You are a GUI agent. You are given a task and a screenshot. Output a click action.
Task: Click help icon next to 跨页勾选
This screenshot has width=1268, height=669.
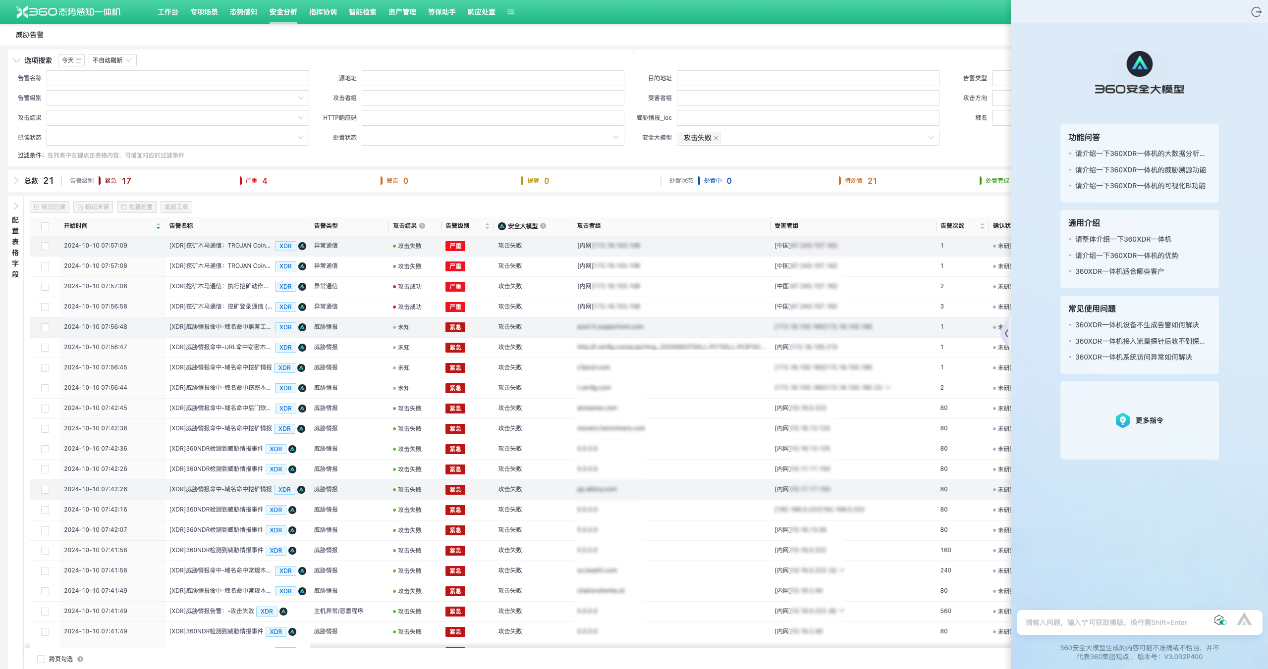(x=80, y=660)
